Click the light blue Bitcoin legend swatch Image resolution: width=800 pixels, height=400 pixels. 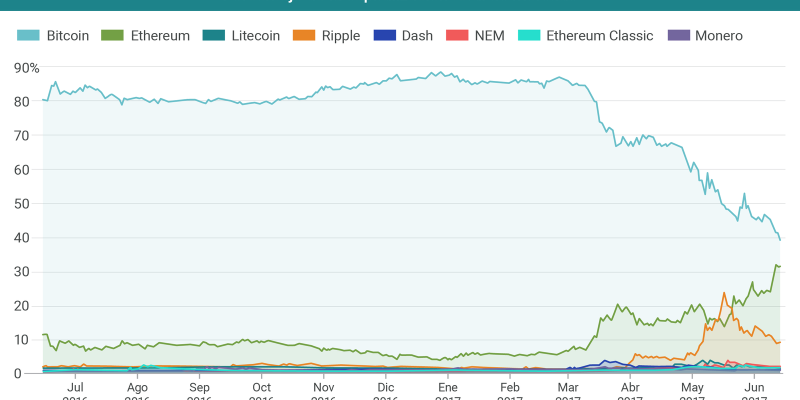[28, 36]
